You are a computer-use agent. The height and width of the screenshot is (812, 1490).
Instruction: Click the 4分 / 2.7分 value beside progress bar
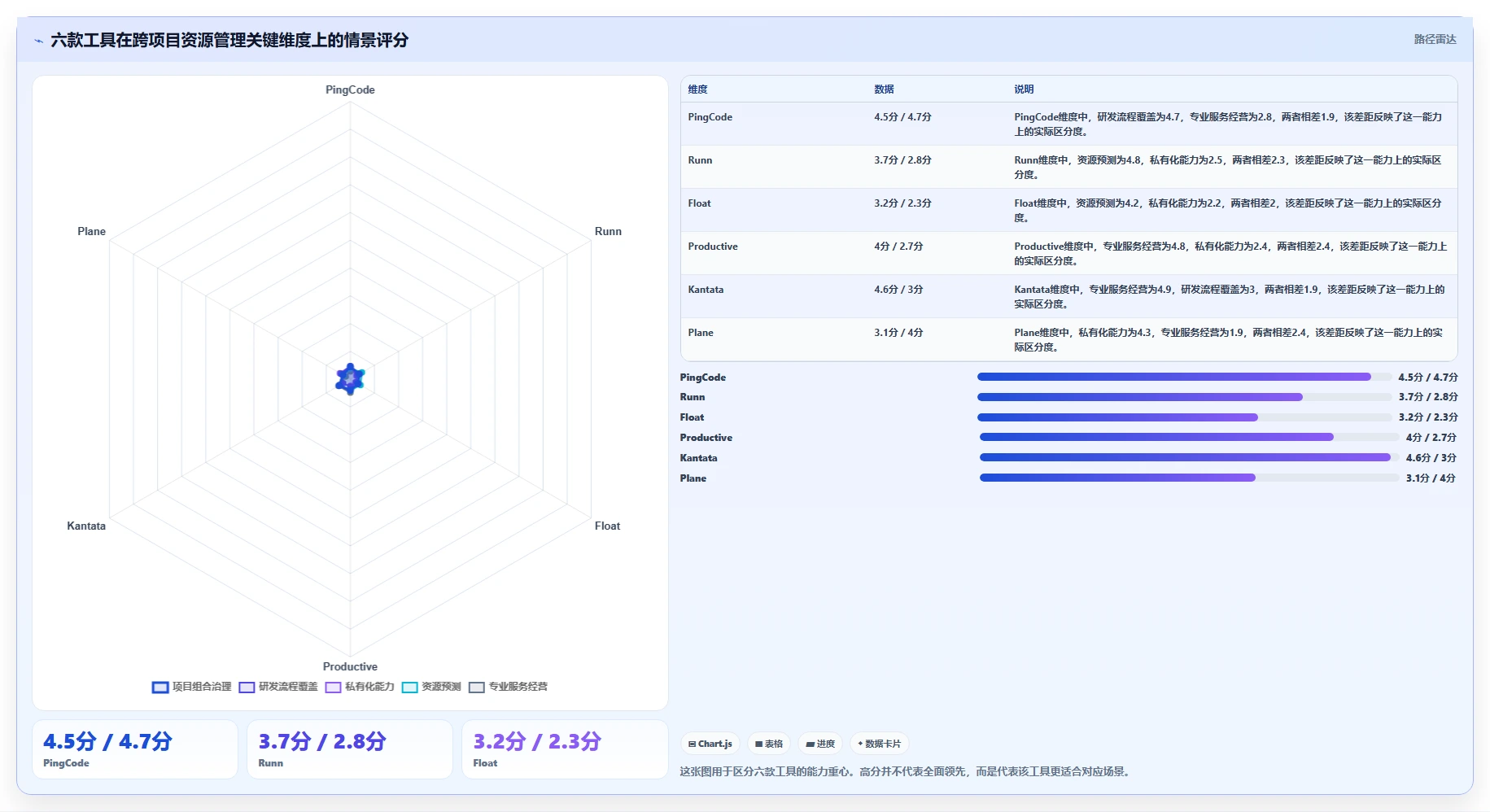pyautogui.click(x=1431, y=438)
